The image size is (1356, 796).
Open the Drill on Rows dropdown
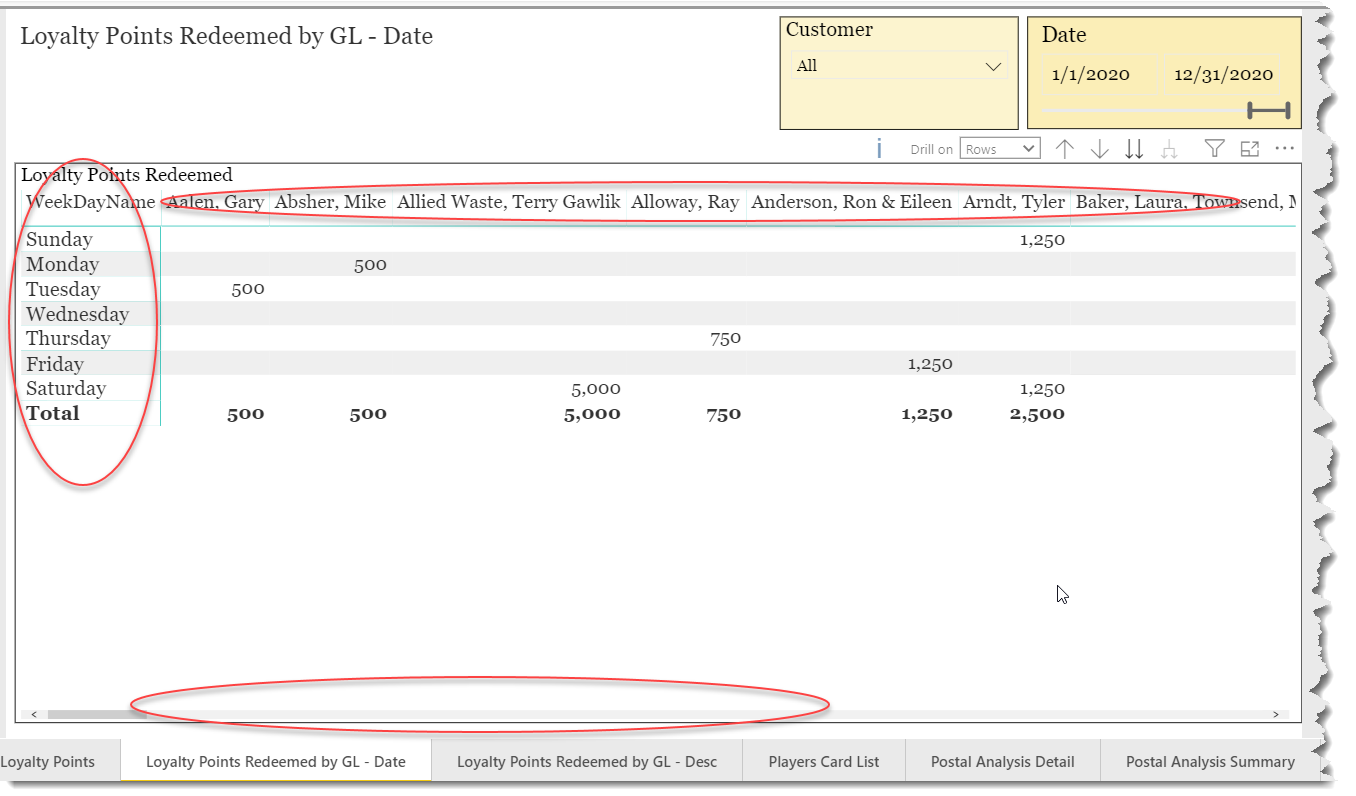1000,149
